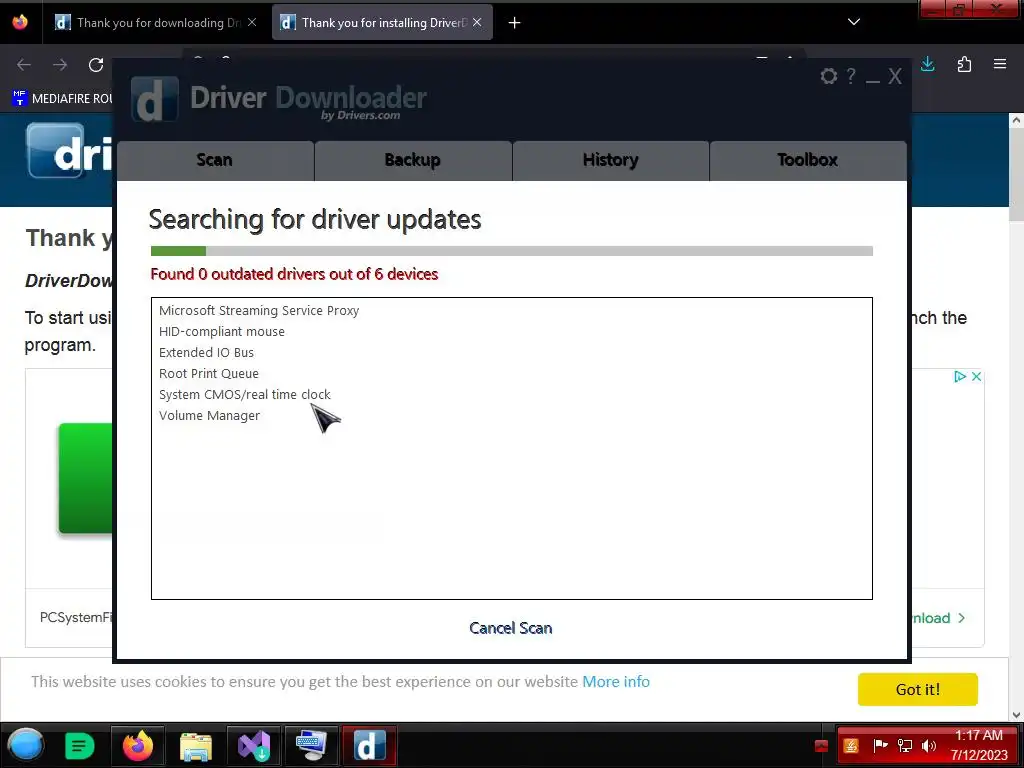The height and width of the screenshot is (768, 1024).
Task: Open the computer keyboard taskbar icon
Action: click(311, 746)
